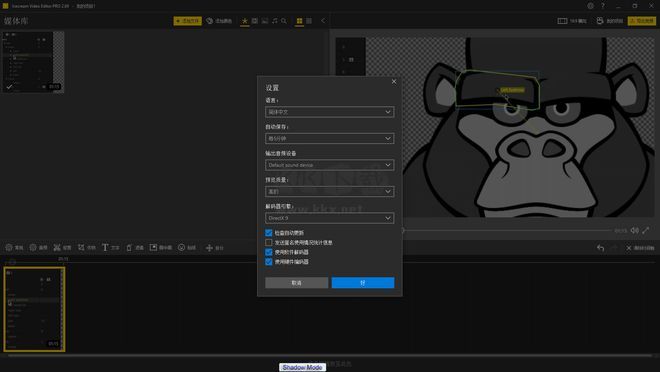
Task: Show all media star filter
Action: [x=245, y=21]
